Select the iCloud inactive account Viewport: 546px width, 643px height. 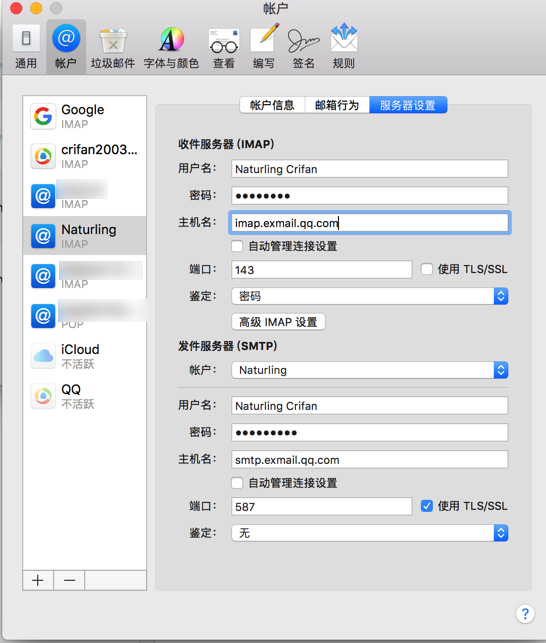point(85,356)
